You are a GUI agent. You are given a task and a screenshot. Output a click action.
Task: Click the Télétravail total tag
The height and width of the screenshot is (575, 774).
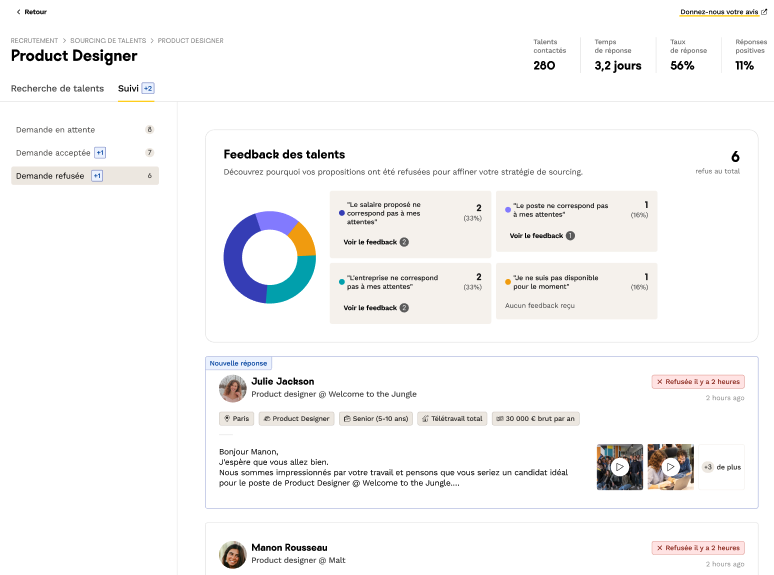[x=450, y=419]
